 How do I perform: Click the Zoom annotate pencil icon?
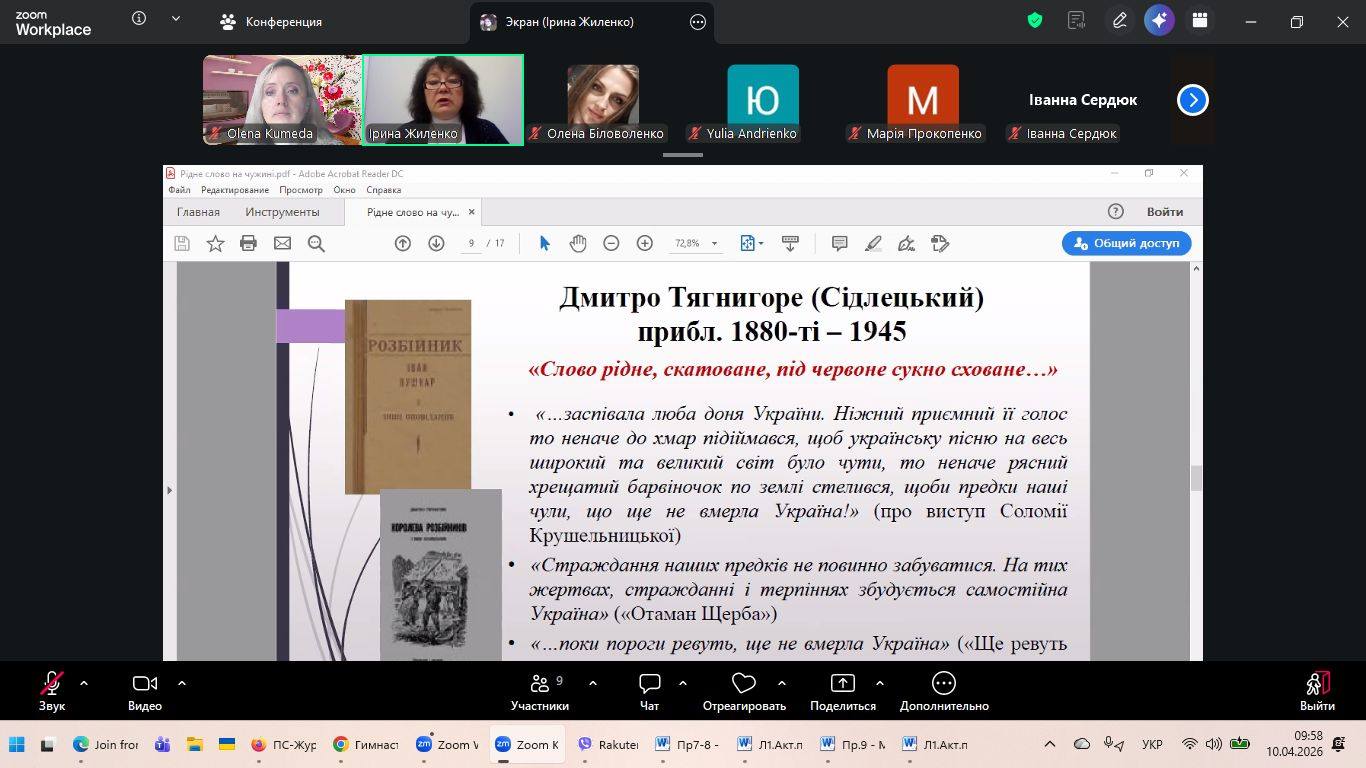[1120, 21]
